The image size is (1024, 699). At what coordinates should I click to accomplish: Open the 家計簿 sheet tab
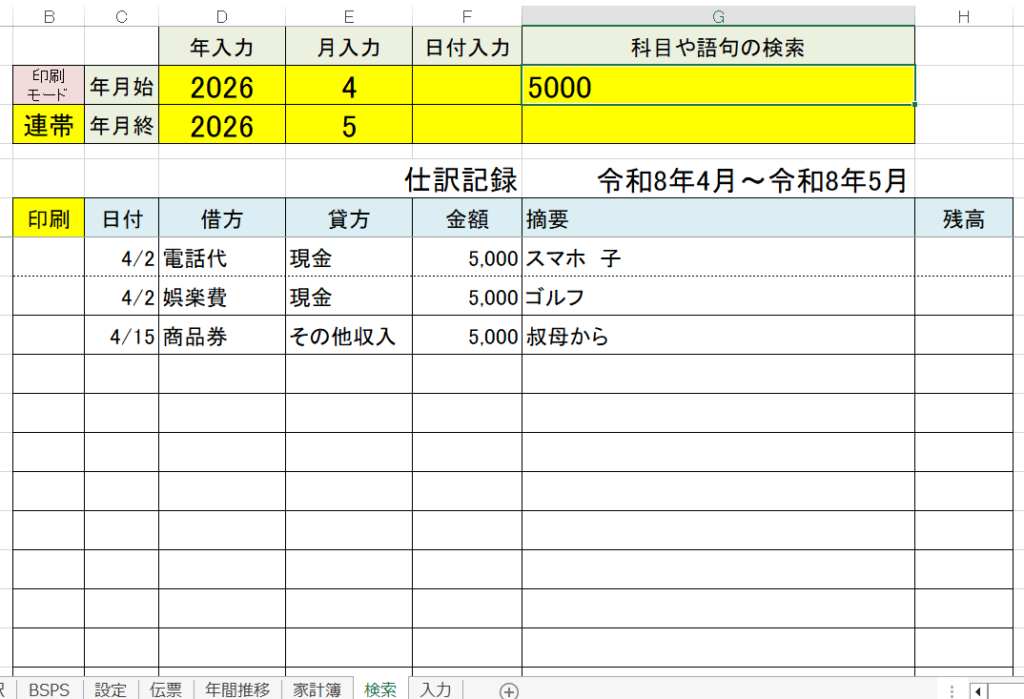317,690
